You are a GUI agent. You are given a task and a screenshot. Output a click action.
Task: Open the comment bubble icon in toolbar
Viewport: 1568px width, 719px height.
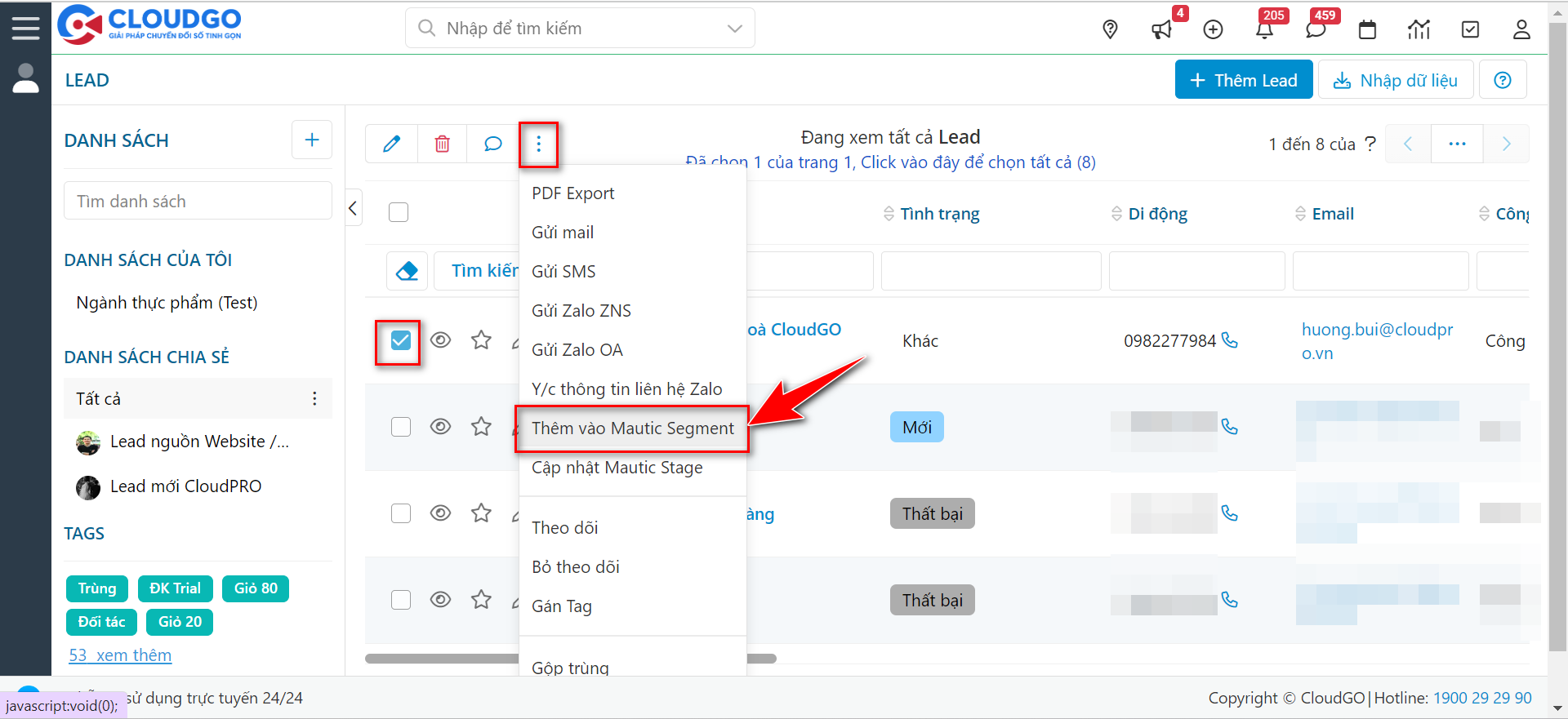point(492,144)
